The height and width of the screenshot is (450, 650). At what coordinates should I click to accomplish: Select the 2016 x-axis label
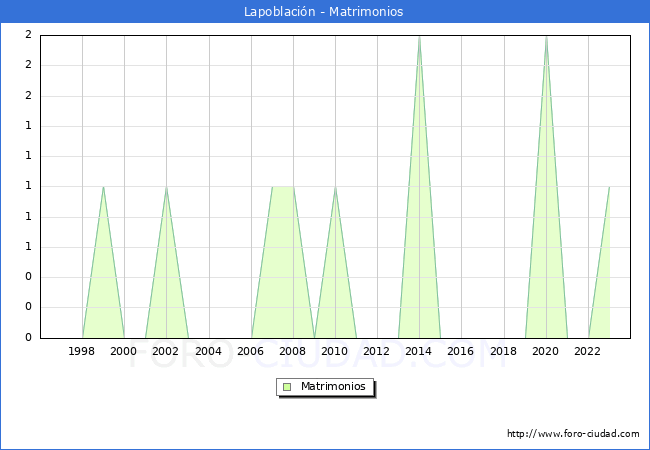461,351
